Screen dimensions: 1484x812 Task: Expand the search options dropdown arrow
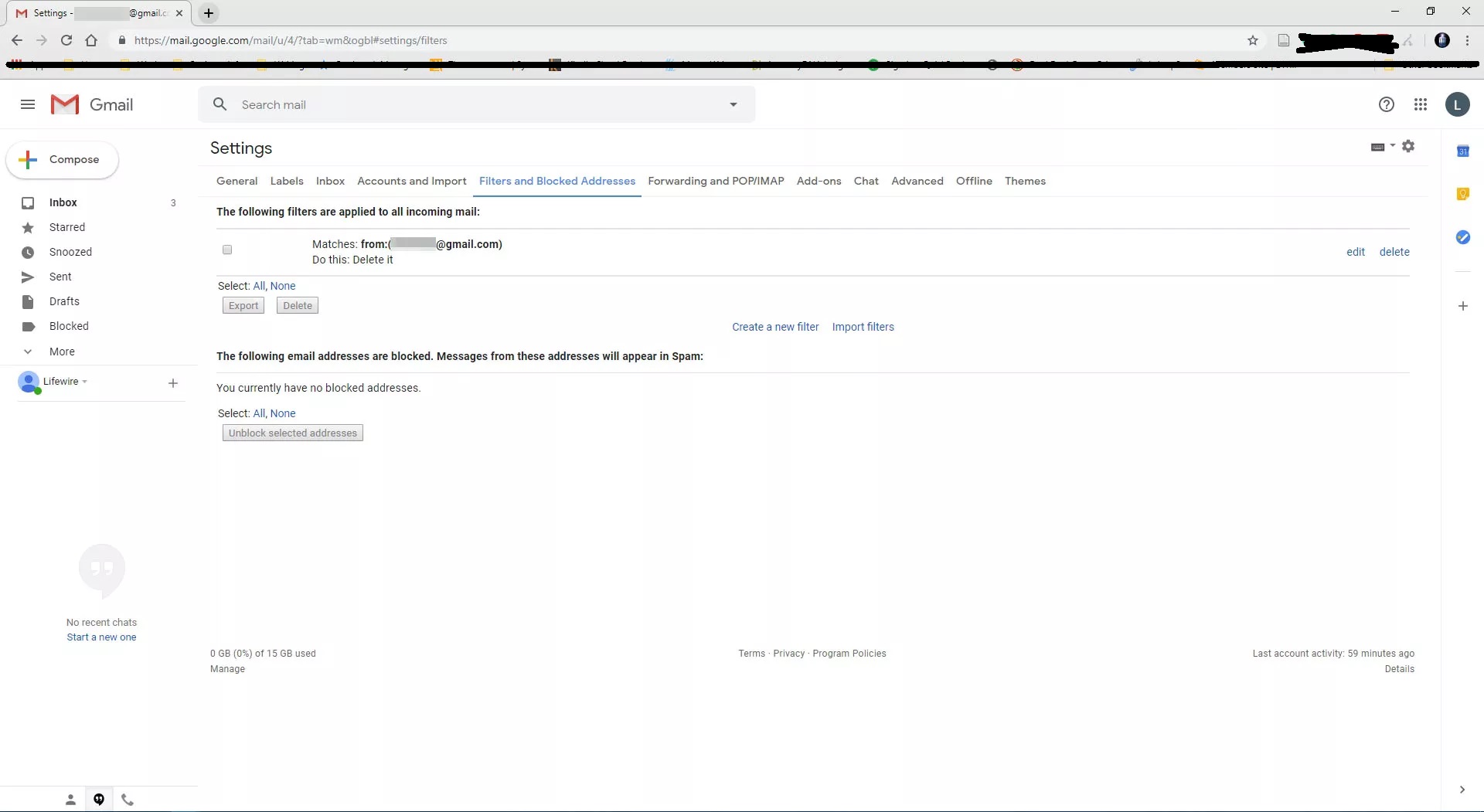tap(733, 104)
